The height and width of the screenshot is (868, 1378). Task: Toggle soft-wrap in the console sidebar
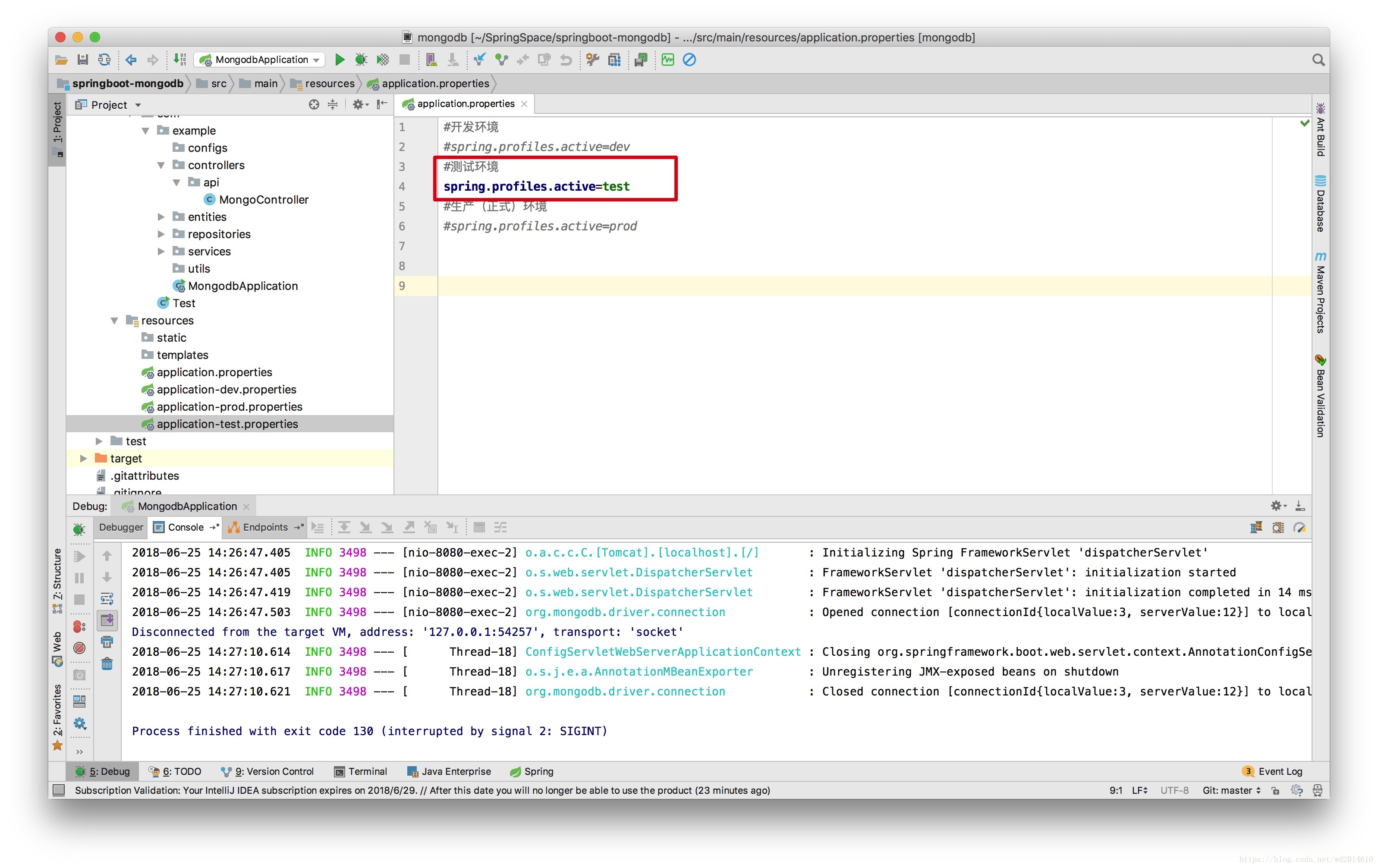pos(107,598)
